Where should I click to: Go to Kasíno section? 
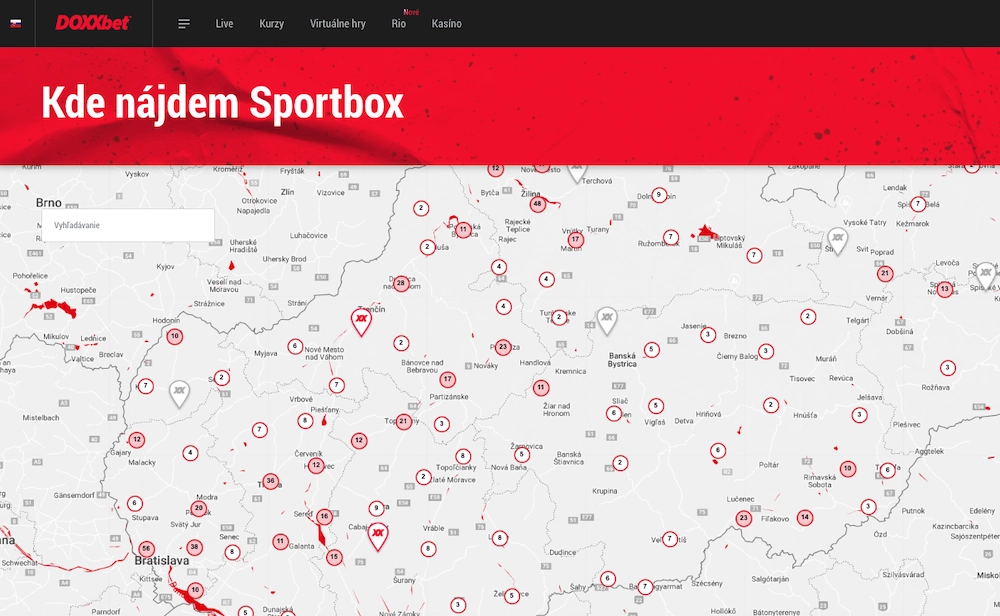446,24
